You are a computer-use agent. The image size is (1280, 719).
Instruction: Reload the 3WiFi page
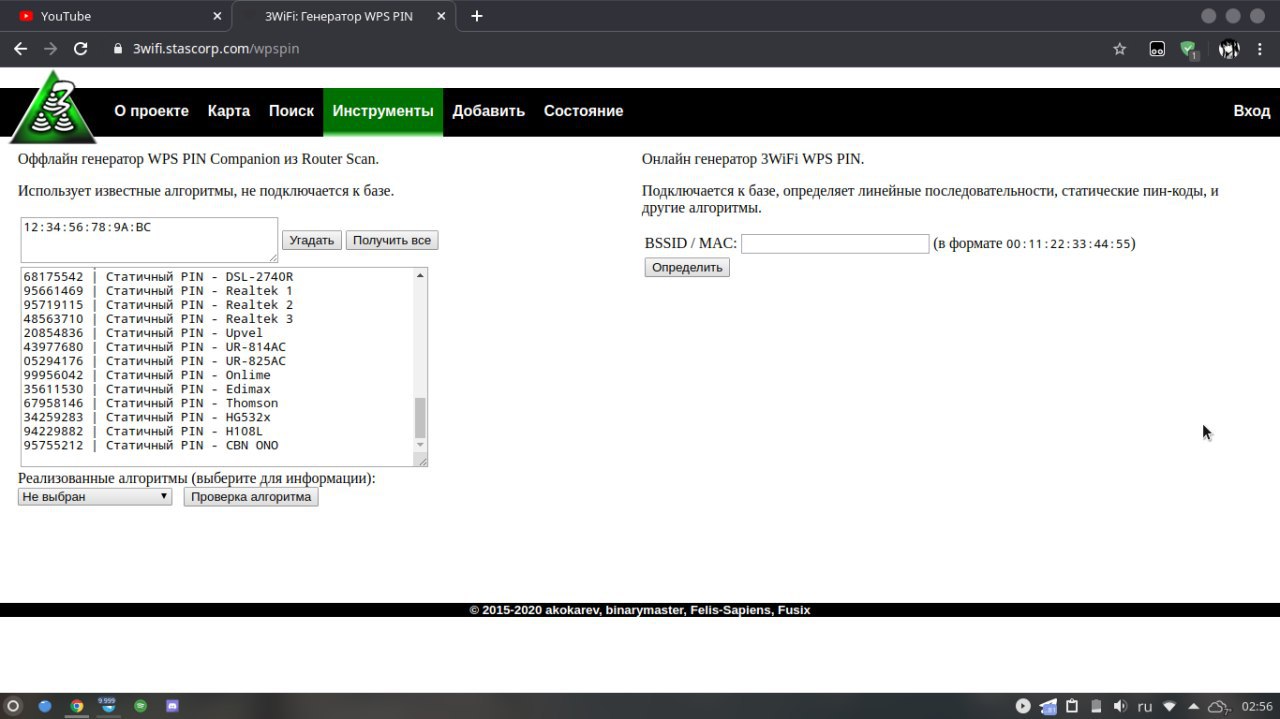click(81, 48)
